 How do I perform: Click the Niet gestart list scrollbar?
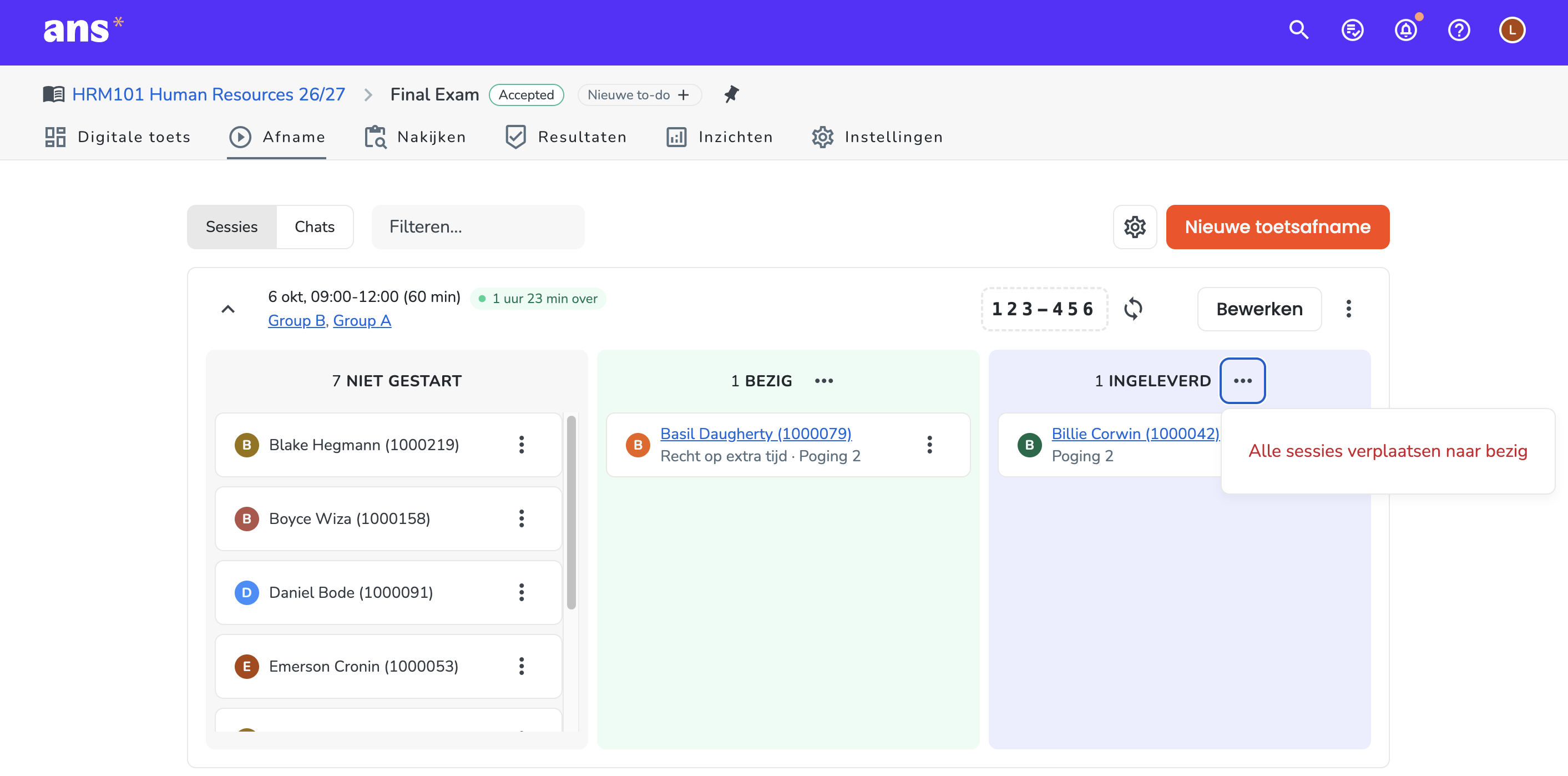pos(571,512)
